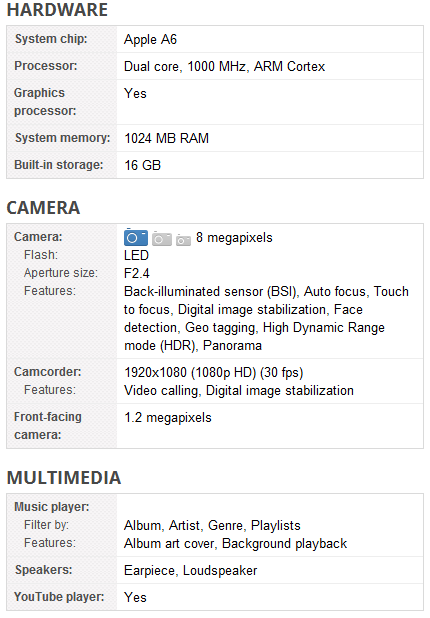This screenshot has height=618, width=430.
Task: Click the Speakers label
Action: (x=43, y=570)
